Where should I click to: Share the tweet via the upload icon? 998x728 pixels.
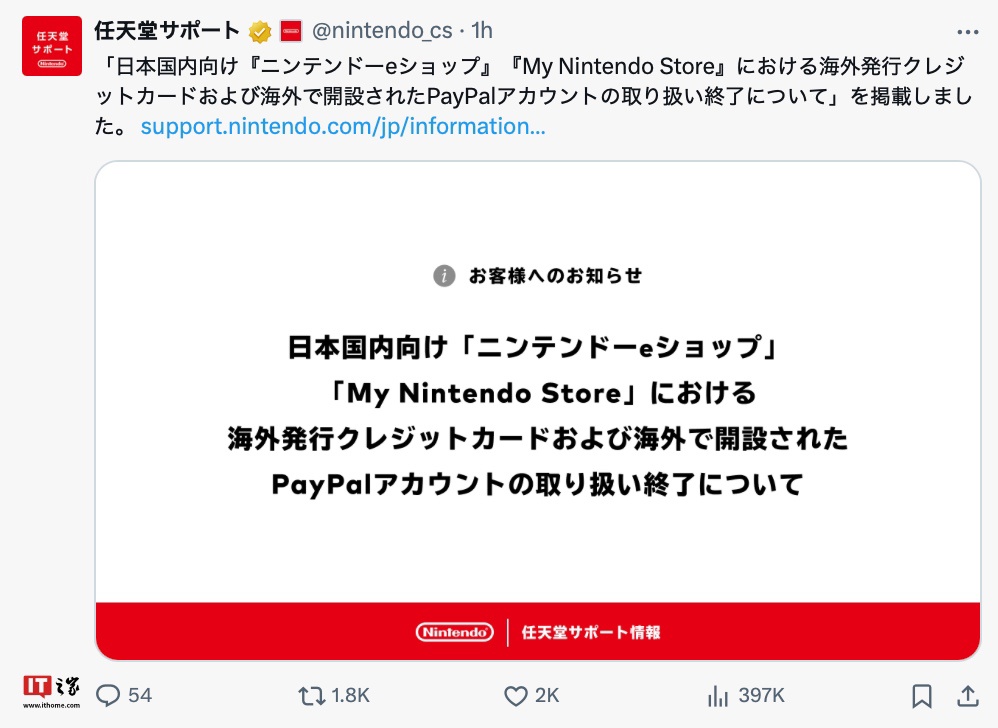click(x=966, y=695)
